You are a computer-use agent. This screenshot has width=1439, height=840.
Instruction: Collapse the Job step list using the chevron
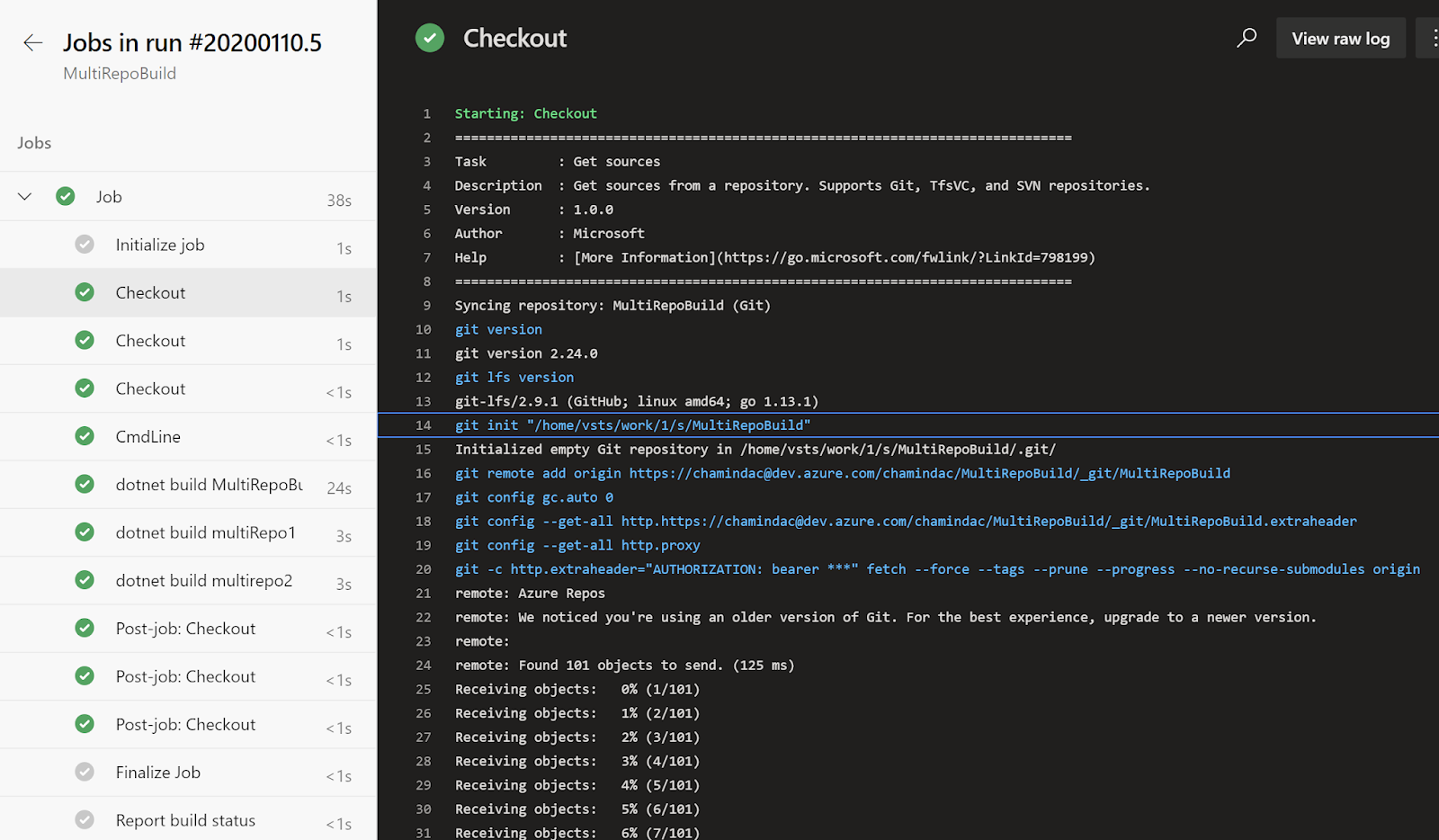click(24, 196)
